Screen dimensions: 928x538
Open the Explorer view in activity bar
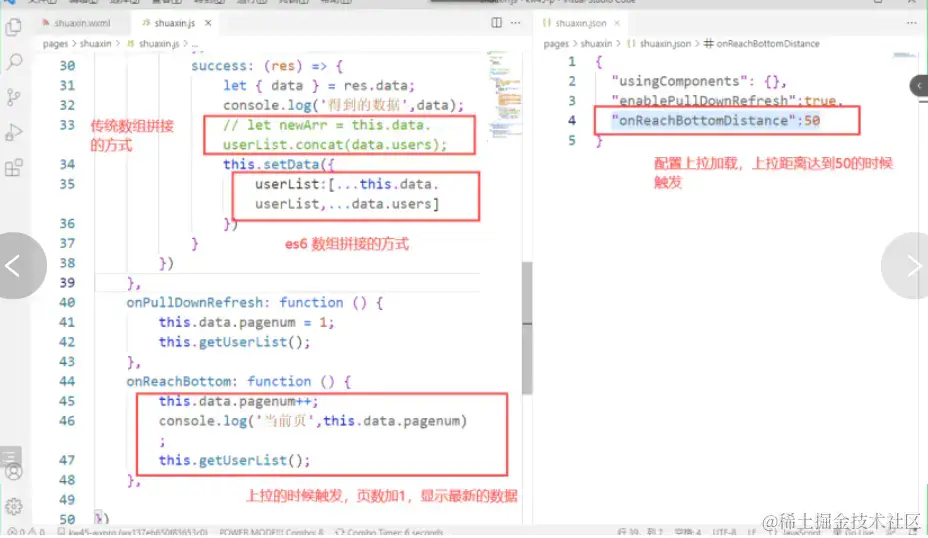point(14,27)
